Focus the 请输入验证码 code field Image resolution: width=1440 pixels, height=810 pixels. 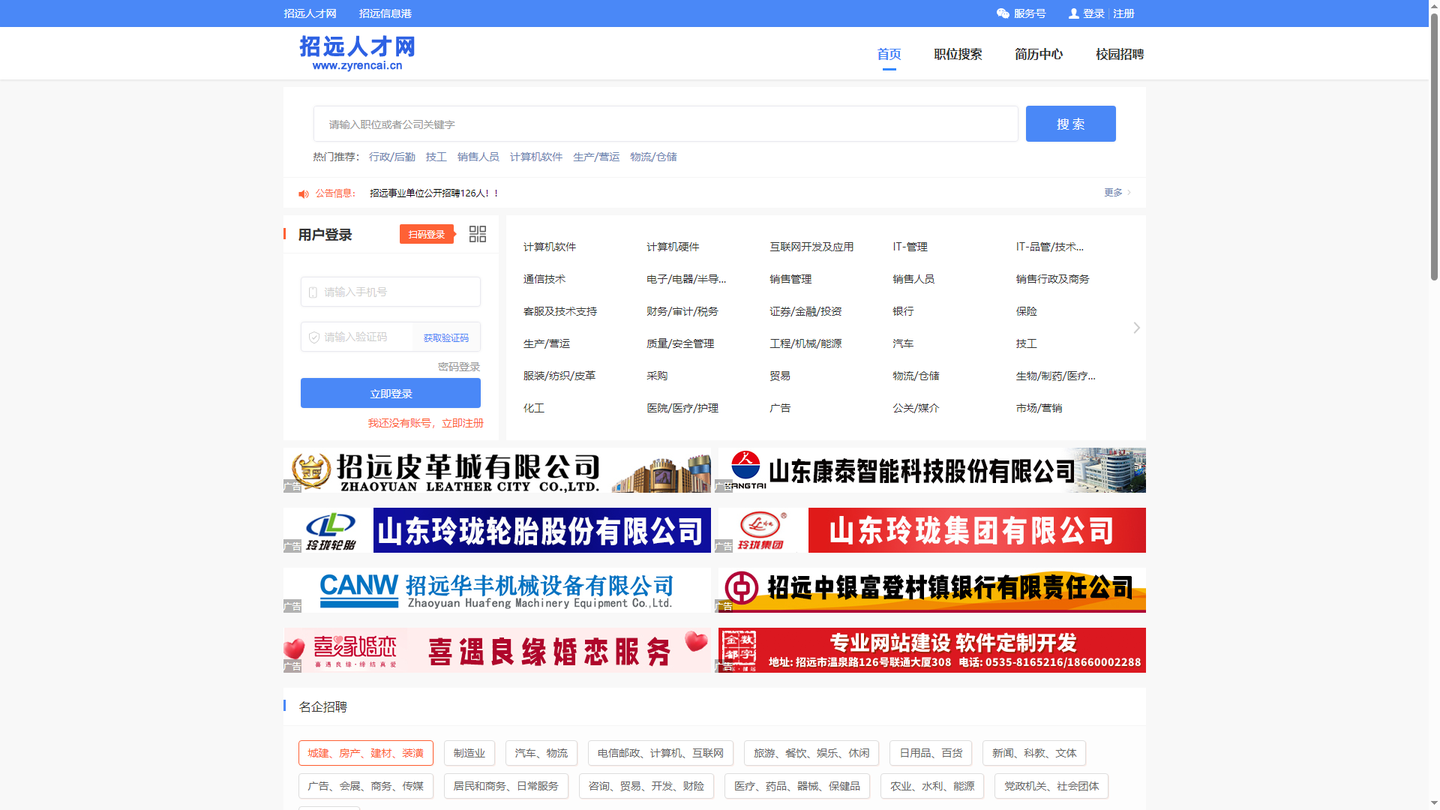(357, 337)
